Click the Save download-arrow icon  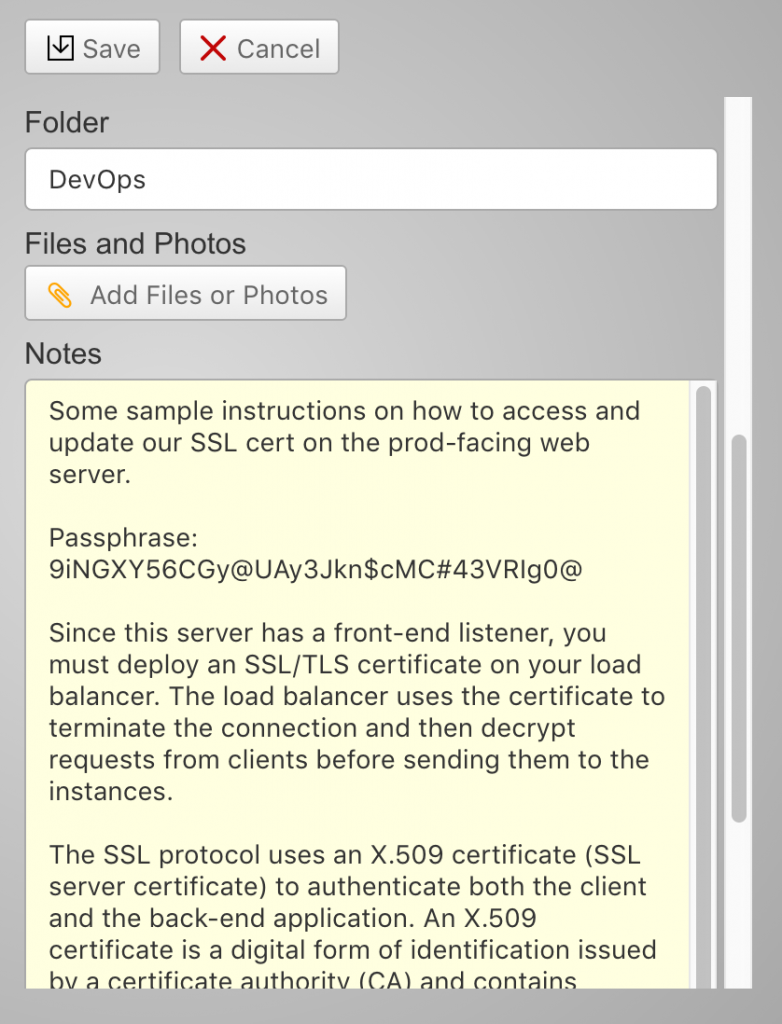(61, 48)
